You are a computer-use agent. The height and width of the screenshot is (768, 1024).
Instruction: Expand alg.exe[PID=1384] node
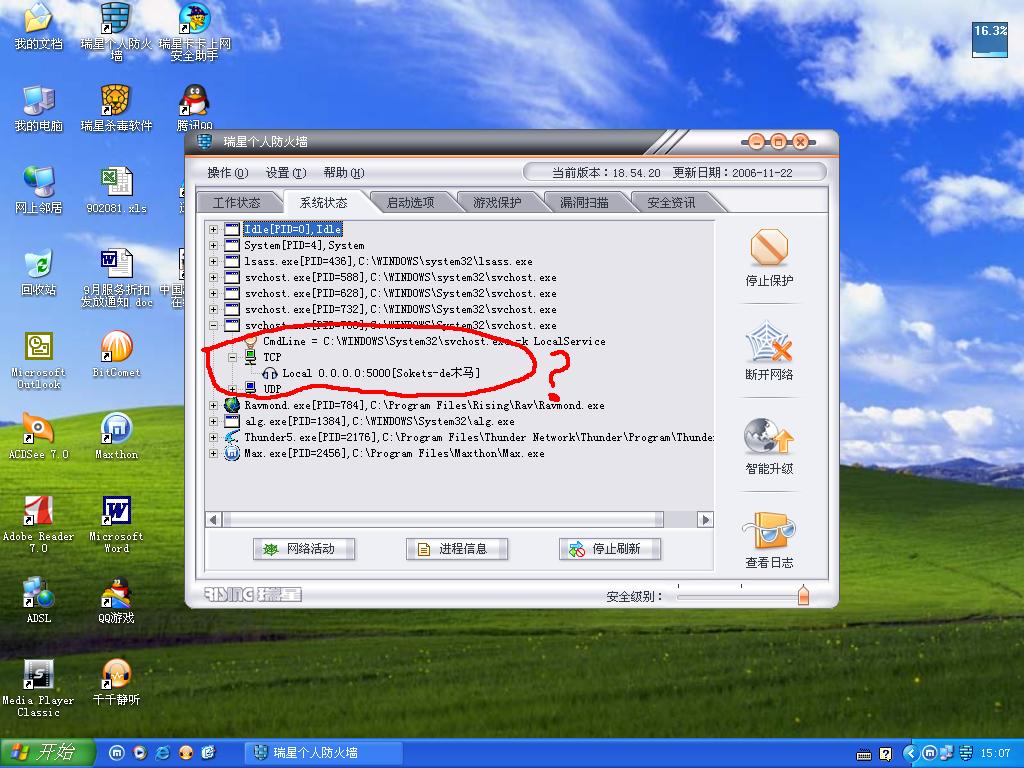[x=214, y=421]
